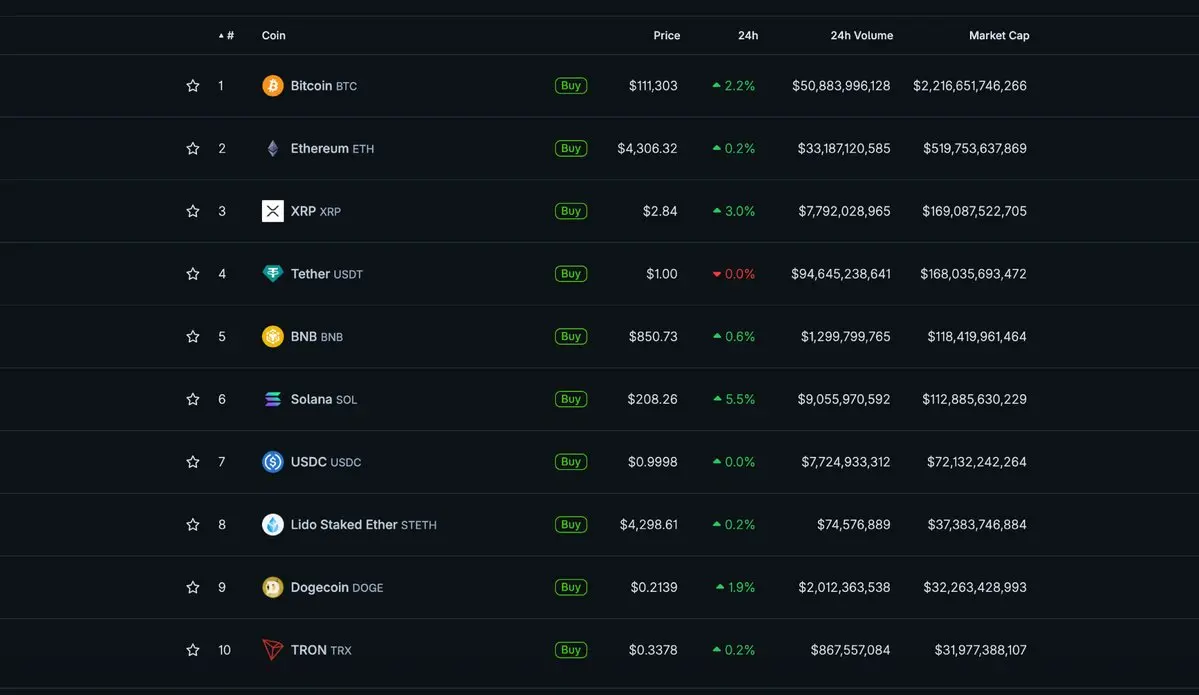Click TRON market cap $31,977,388,107
1199x695 pixels.
click(x=980, y=650)
